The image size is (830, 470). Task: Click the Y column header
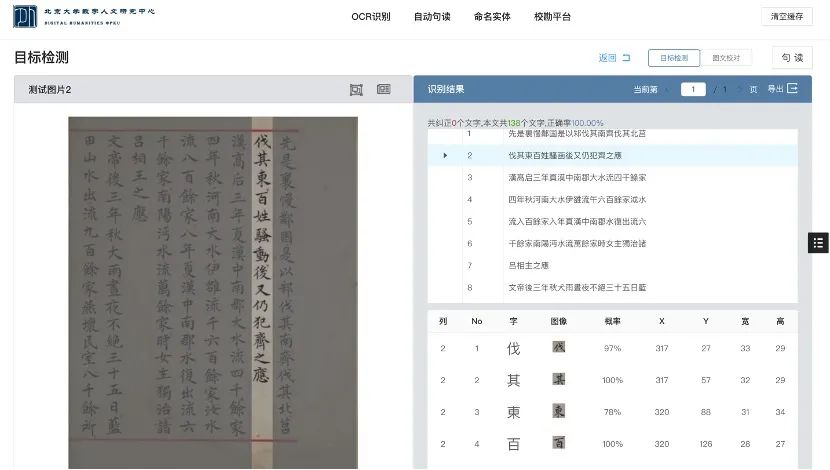tap(706, 321)
